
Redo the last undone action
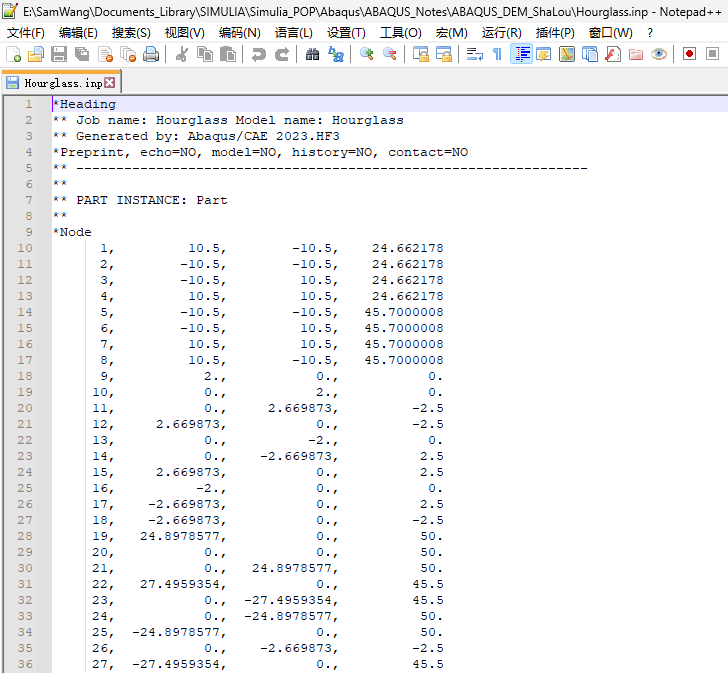[282, 54]
